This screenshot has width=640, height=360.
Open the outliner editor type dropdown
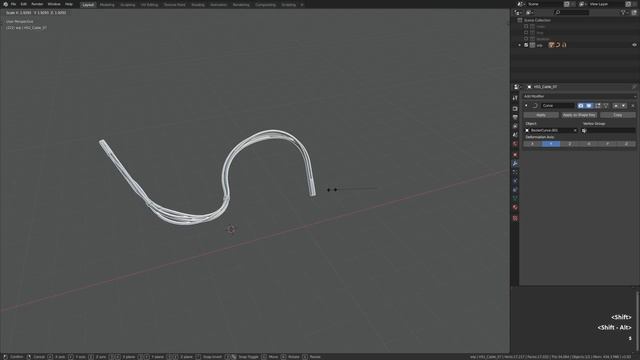[517, 13]
